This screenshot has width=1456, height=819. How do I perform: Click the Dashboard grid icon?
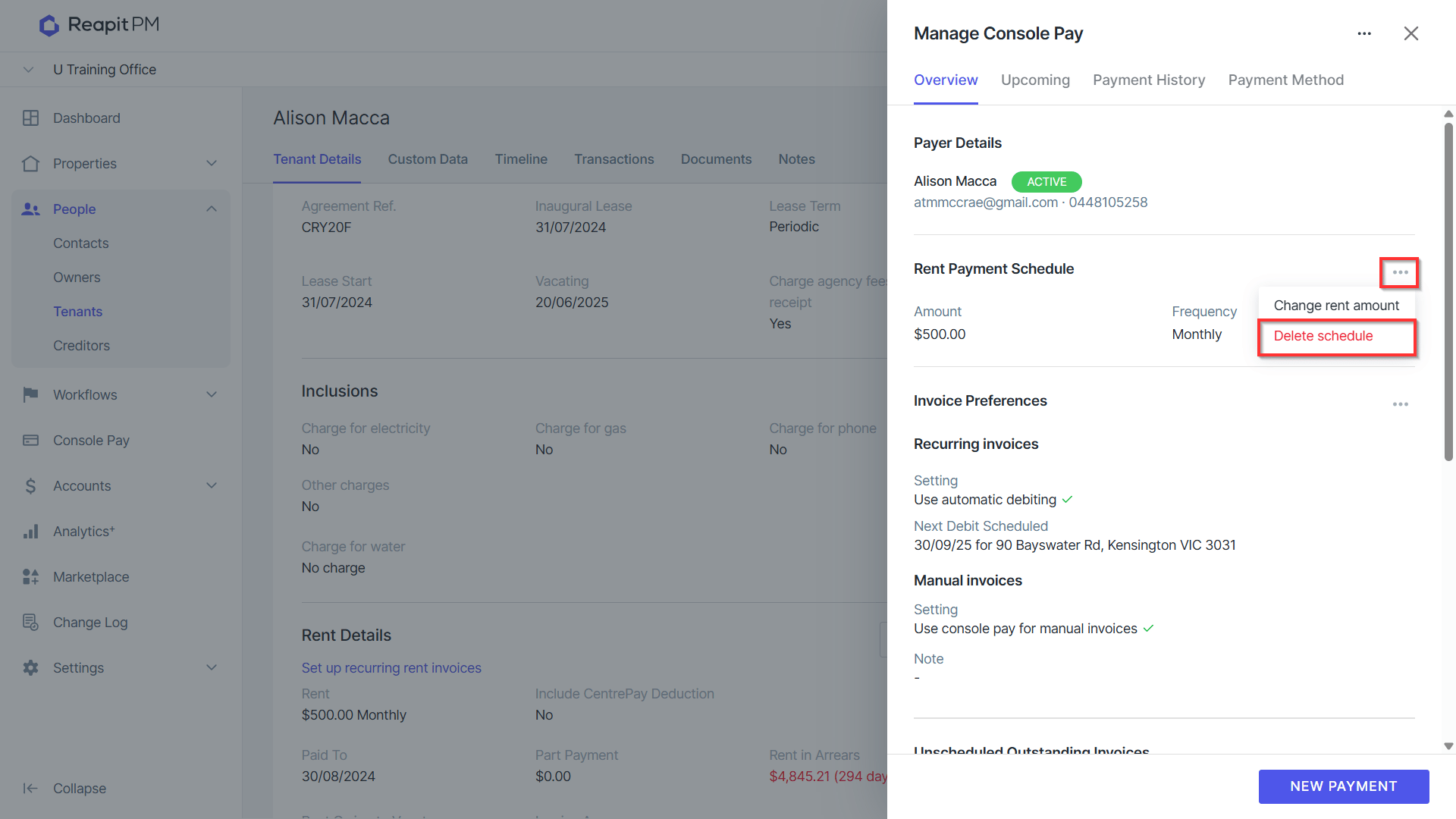pyautogui.click(x=30, y=118)
